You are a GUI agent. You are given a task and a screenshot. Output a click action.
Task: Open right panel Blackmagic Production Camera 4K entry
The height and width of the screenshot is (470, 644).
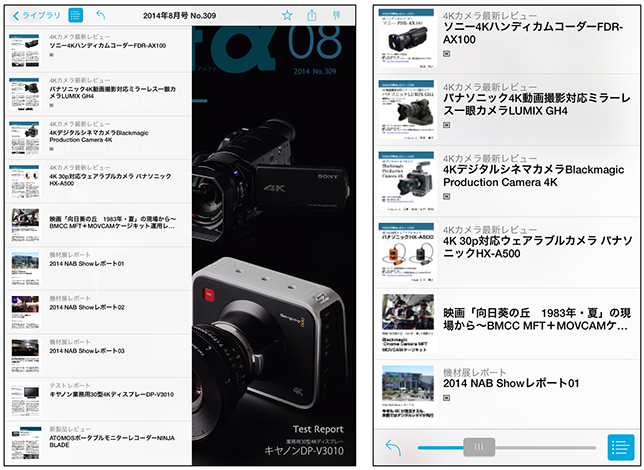click(507, 182)
